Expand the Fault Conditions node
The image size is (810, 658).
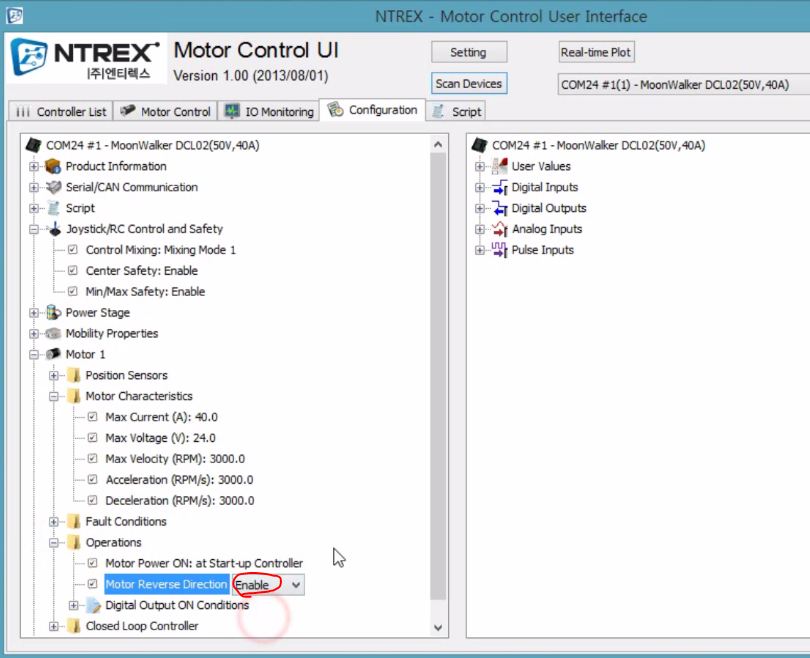click(54, 522)
